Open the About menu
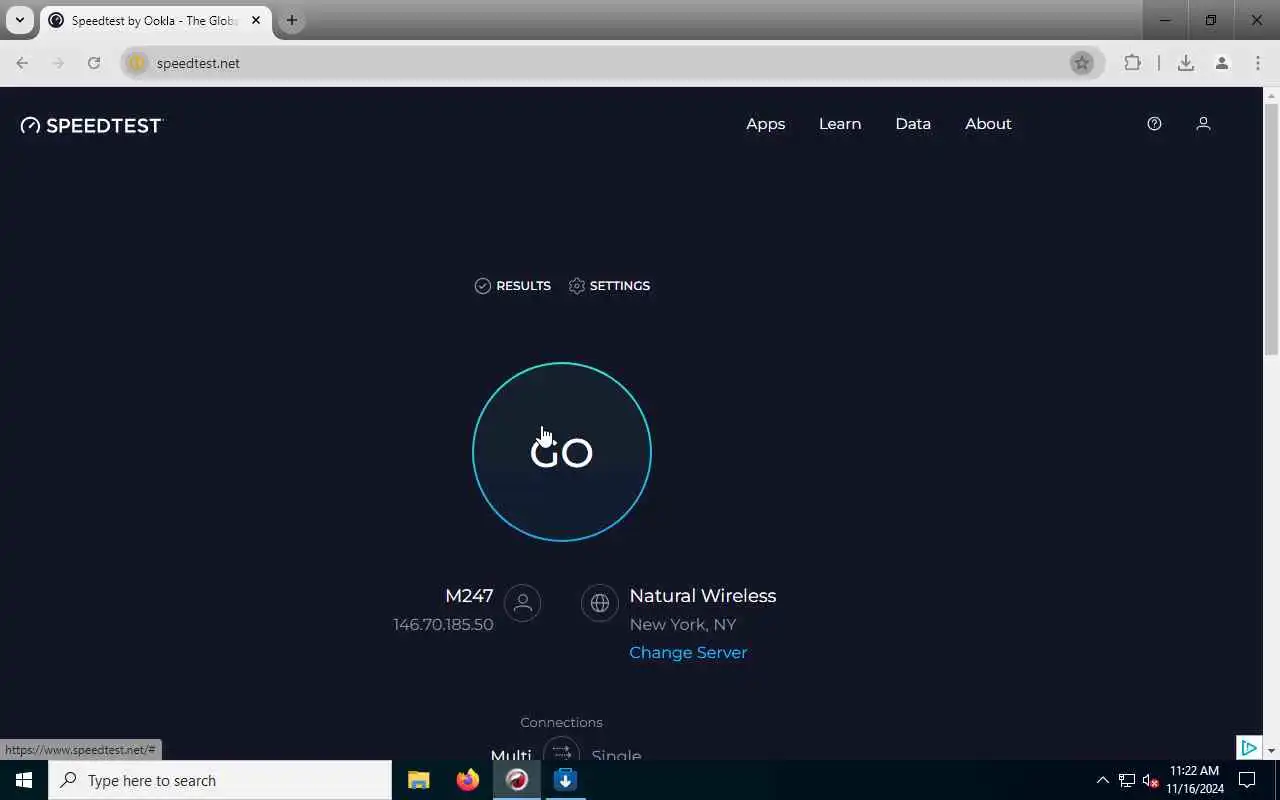Viewport: 1280px width, 800px height. click(988, 124)
